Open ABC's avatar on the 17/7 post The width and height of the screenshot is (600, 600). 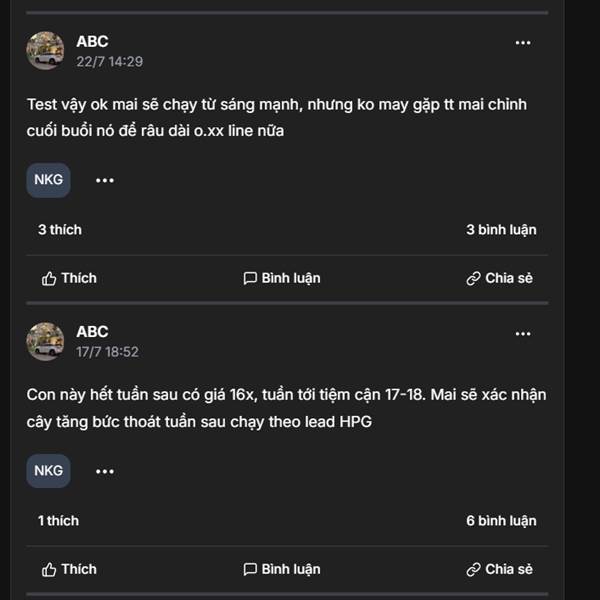tap(45, 341)
